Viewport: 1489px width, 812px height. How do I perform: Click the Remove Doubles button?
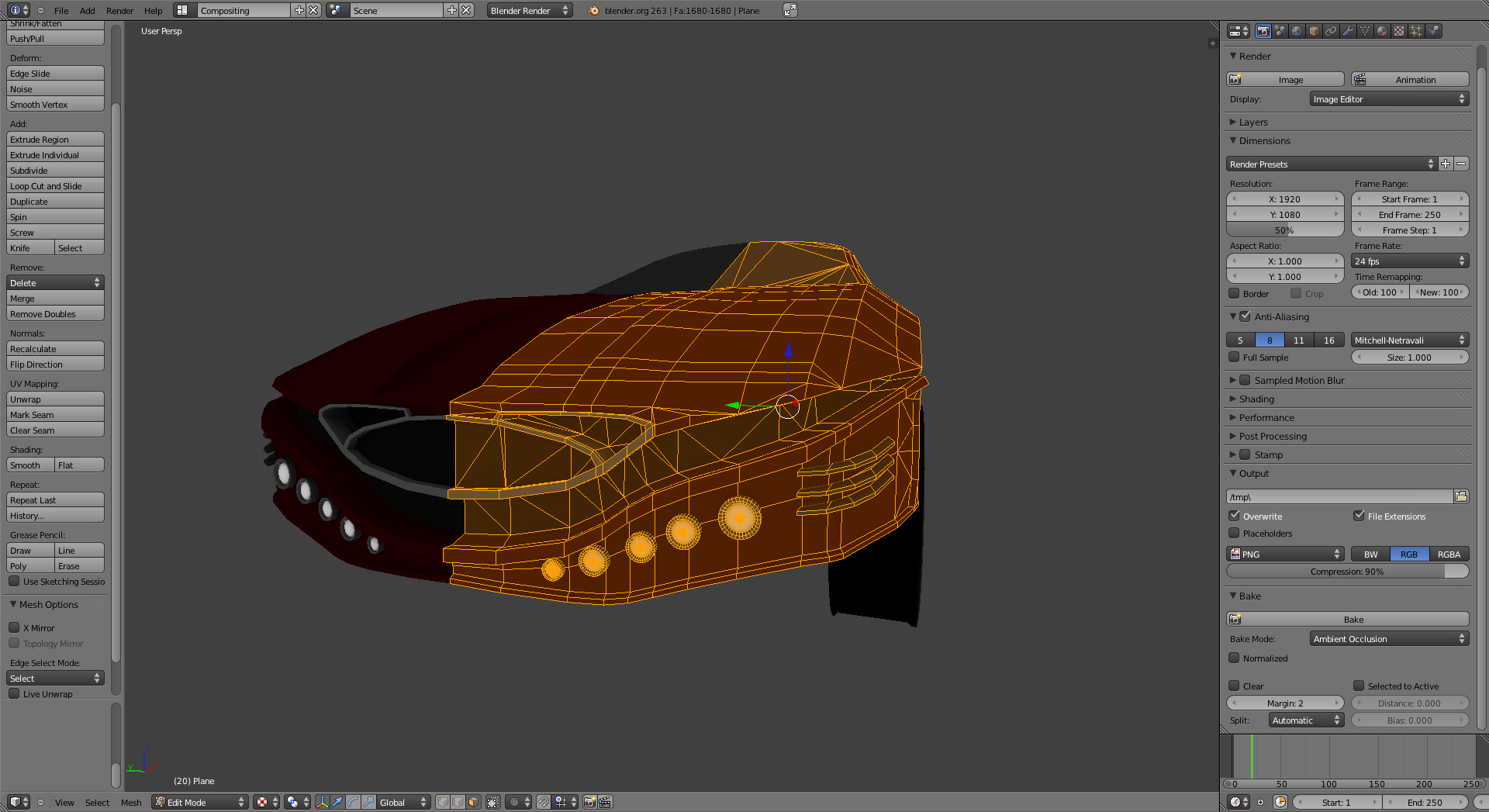click(x=55, y=314)
